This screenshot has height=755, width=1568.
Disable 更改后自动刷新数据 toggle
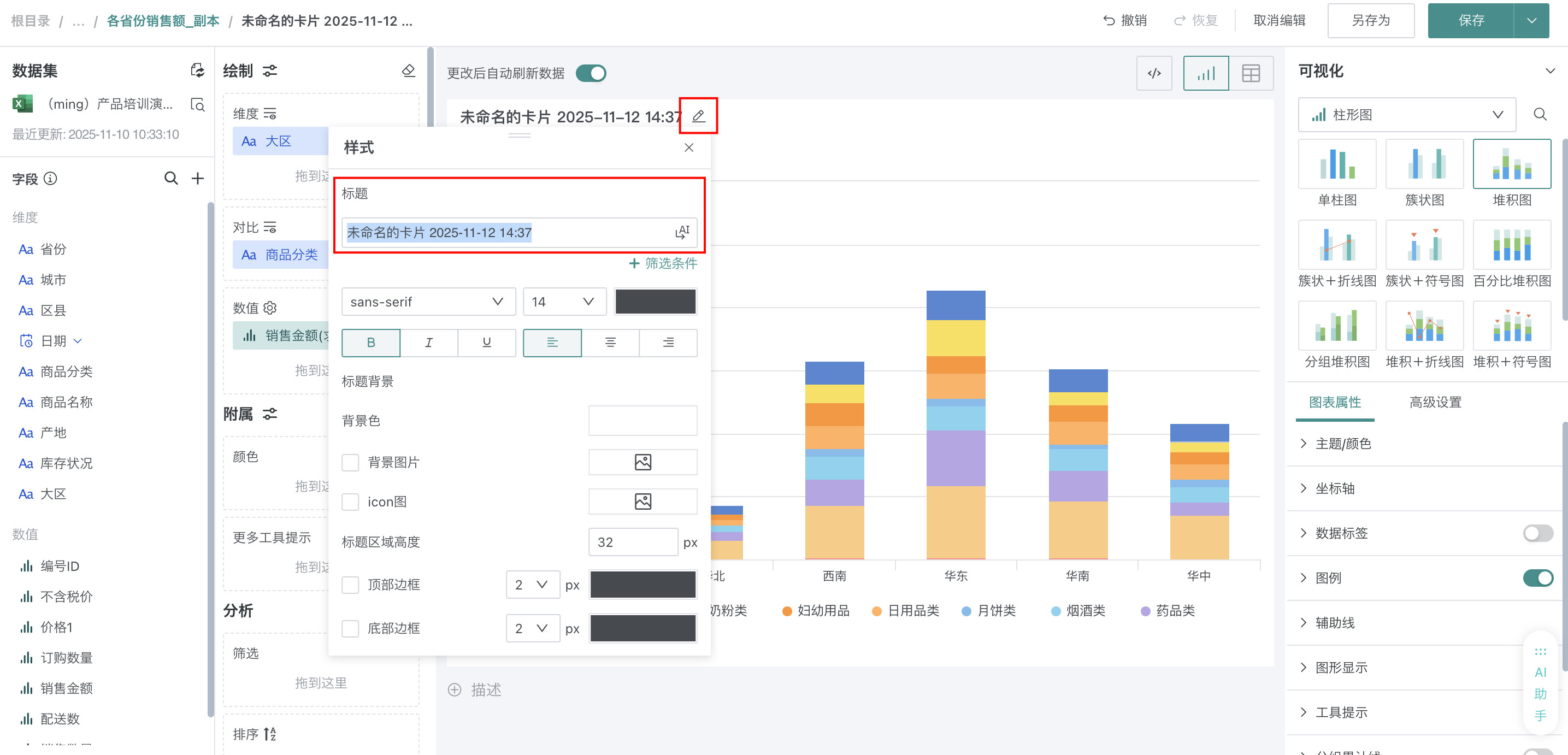coord(591,74)
